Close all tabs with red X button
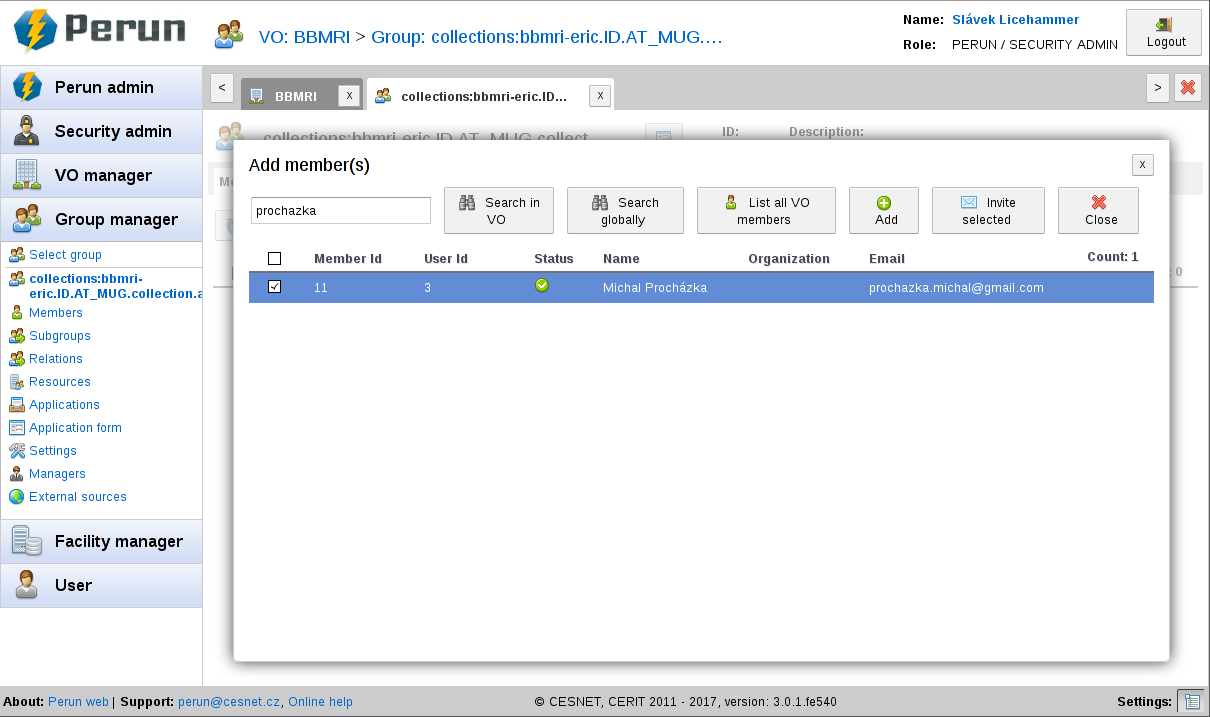This screenshot has width=1210, height=717. tap(1188, 88)
